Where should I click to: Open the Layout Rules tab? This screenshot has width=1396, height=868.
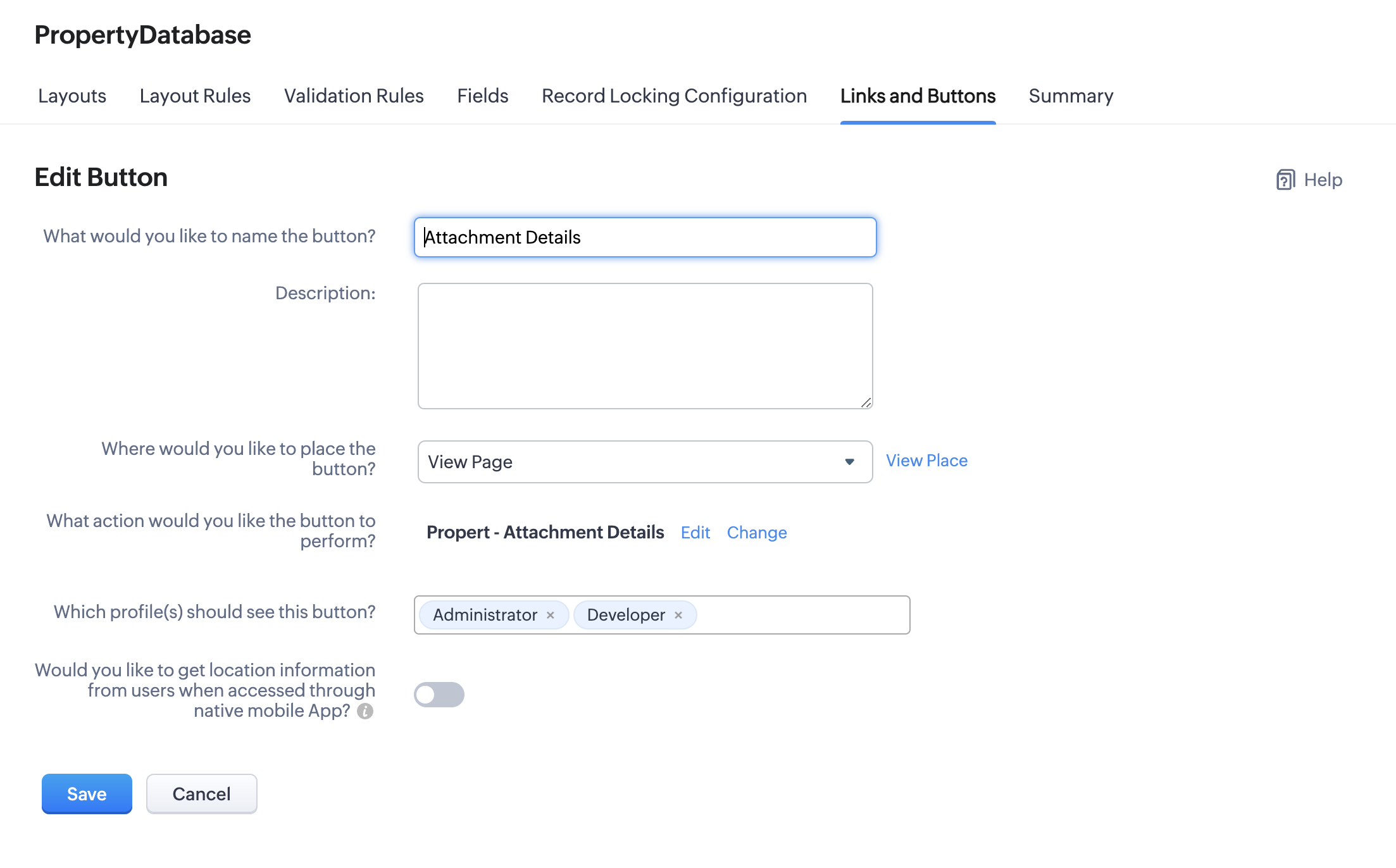point(195,96)
